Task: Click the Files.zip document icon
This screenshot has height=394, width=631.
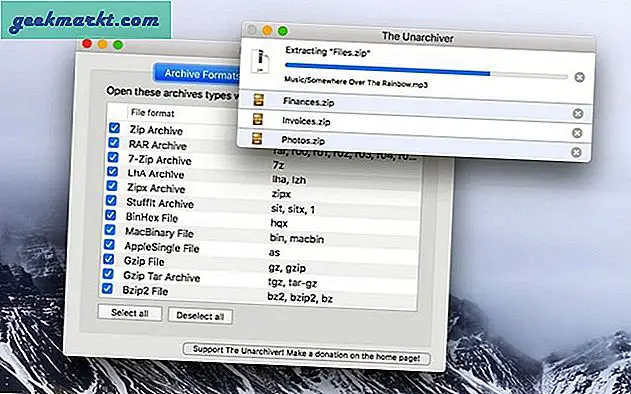Action: click(260, 61)
